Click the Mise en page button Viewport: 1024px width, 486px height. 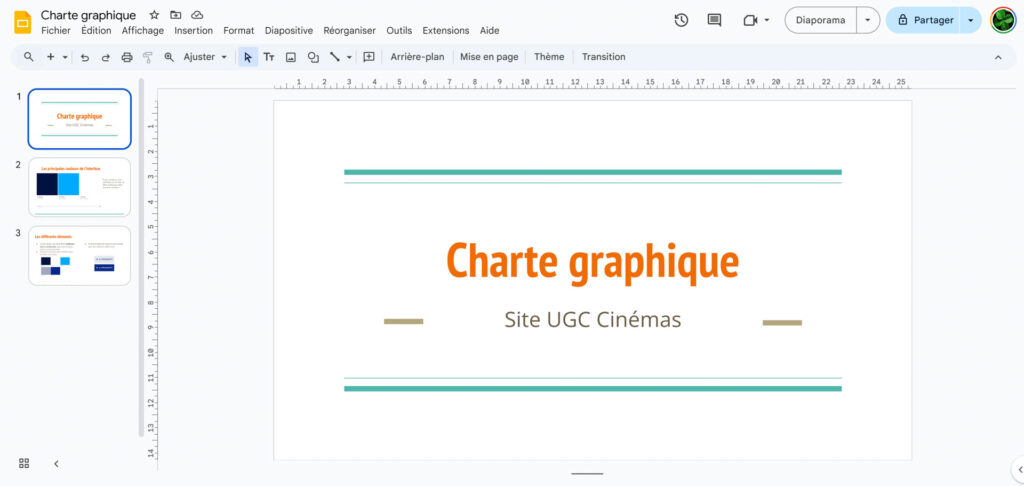489,57
